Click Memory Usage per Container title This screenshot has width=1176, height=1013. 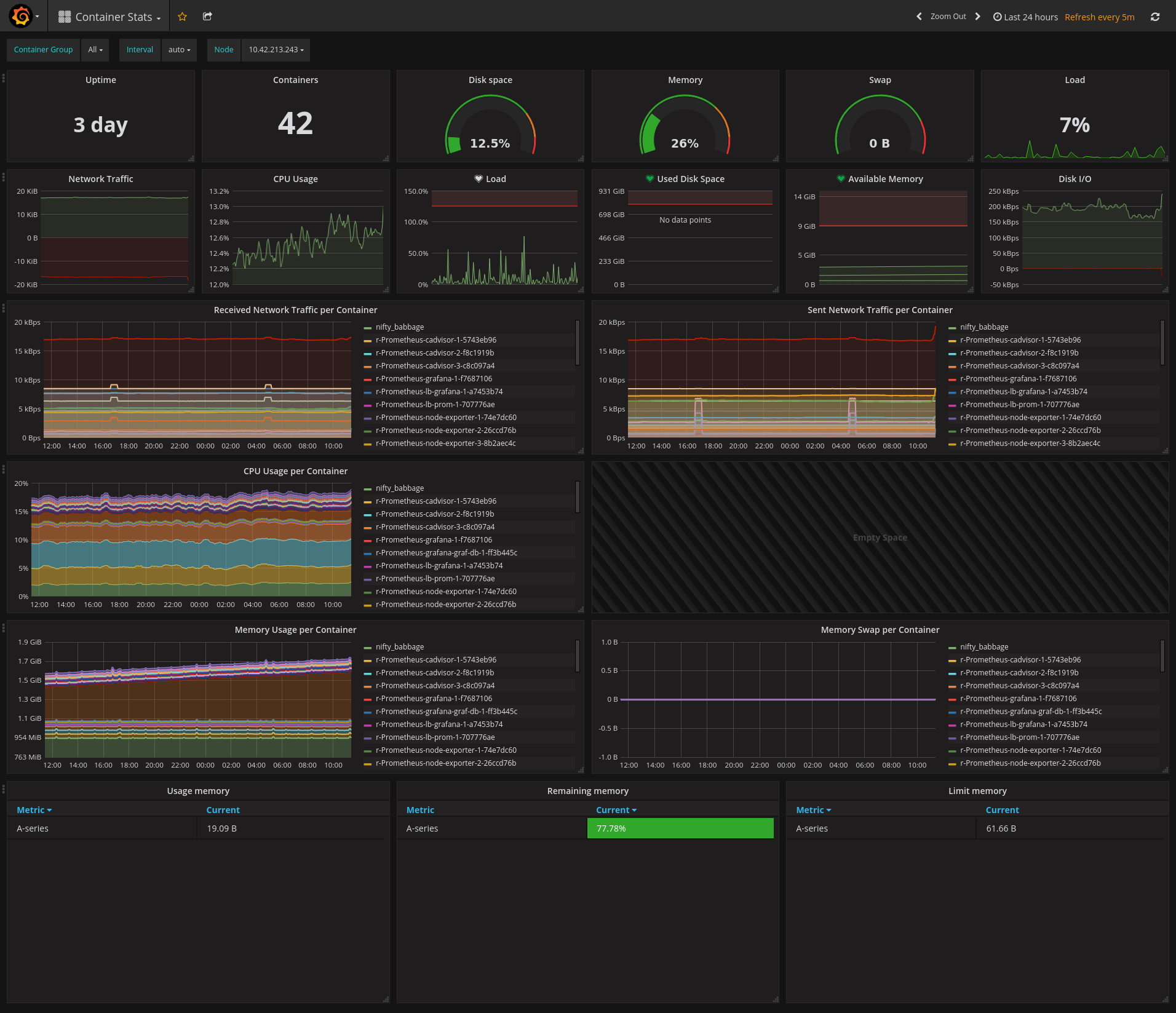(x=295, y=630)
